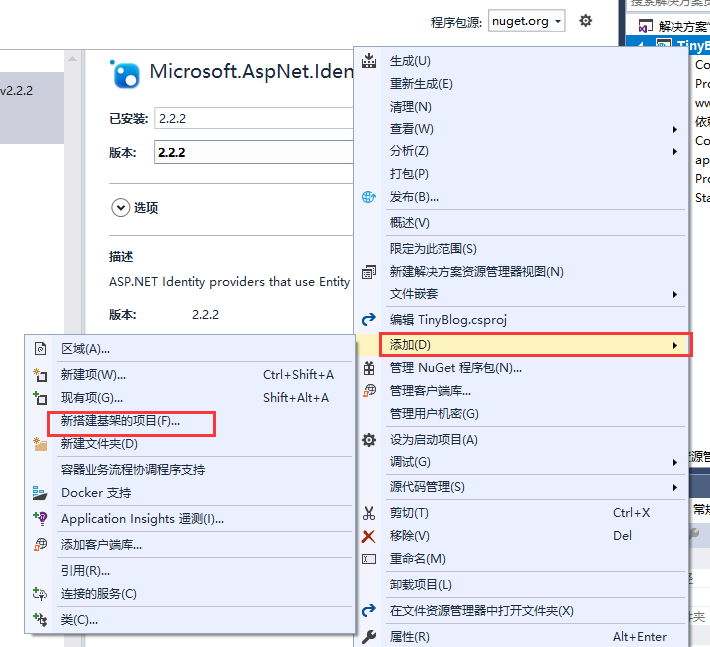Click the Microsoft.AspNet.Identity package logo
This screenshot has width=710, height=647.
click(x=125, y=74)
